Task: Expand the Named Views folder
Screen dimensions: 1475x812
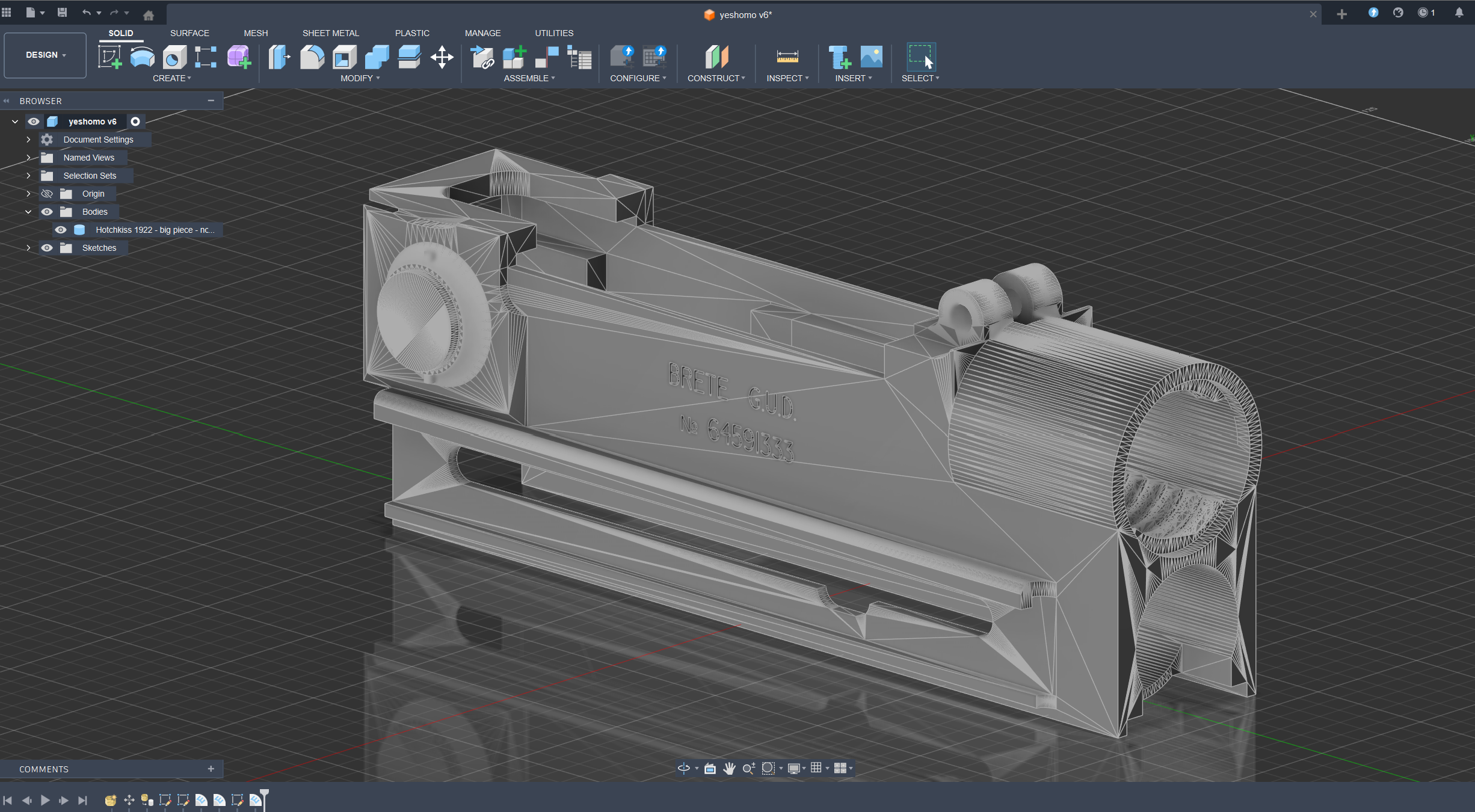Action: (28, 158)
